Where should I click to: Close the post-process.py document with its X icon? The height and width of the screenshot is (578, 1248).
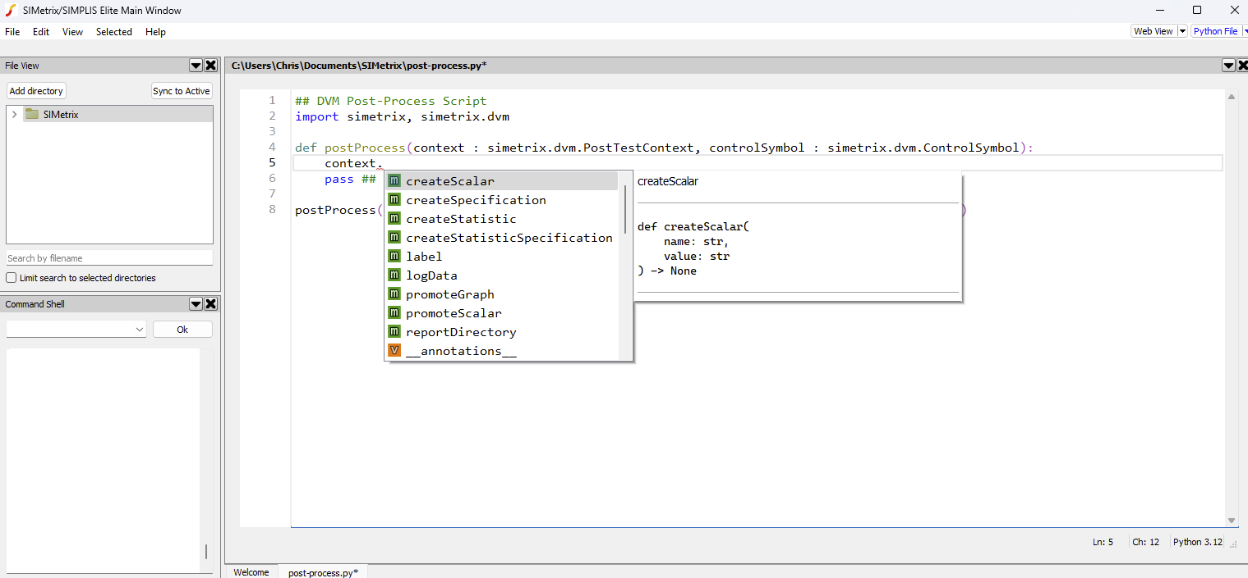[x=1243, y=64]
